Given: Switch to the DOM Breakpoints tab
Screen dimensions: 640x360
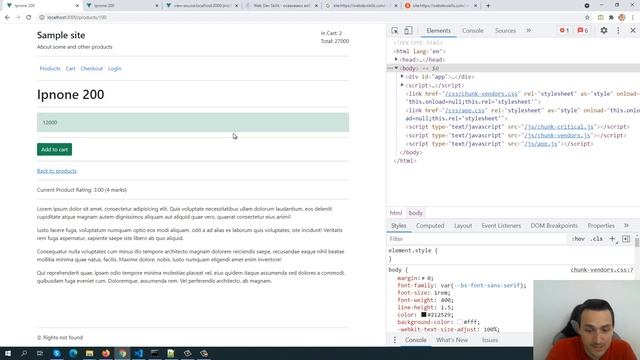Looking at the screenshot, I should pyautogui.click(x=554, y=226).
